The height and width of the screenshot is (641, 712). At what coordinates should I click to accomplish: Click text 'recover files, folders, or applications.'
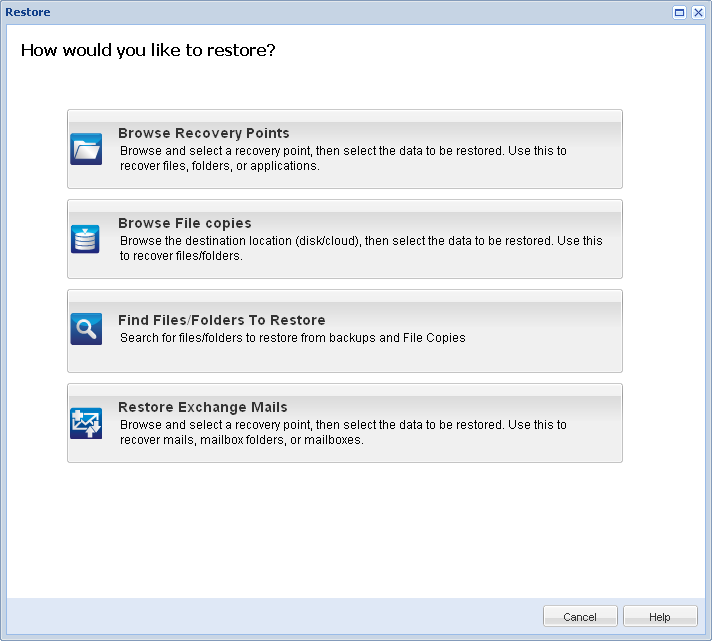pos(220,166)
